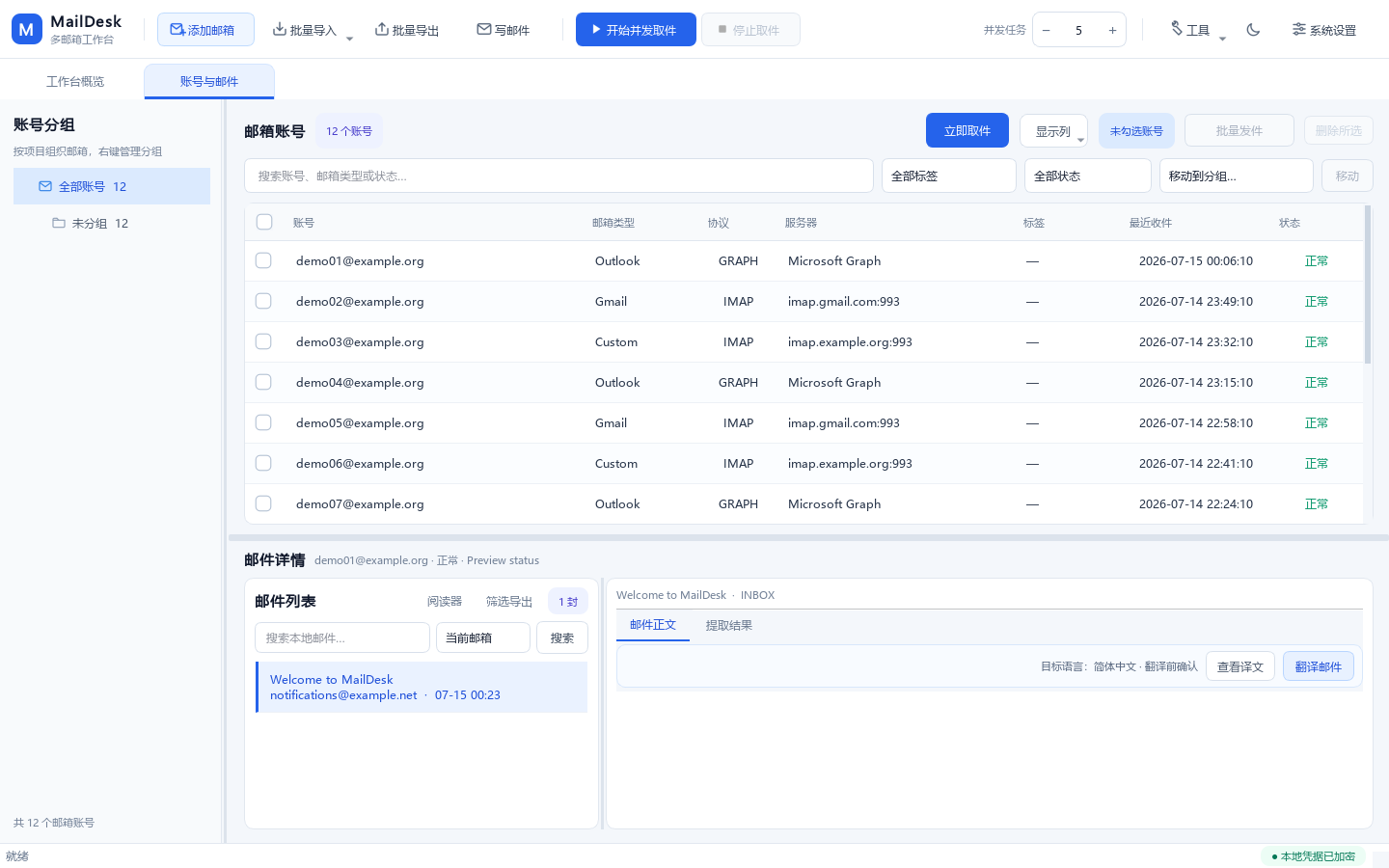The width and height of the screenshot is (1389, 868).
Task: Select the 未分组 group in sidebar
Action: [112, 223]
